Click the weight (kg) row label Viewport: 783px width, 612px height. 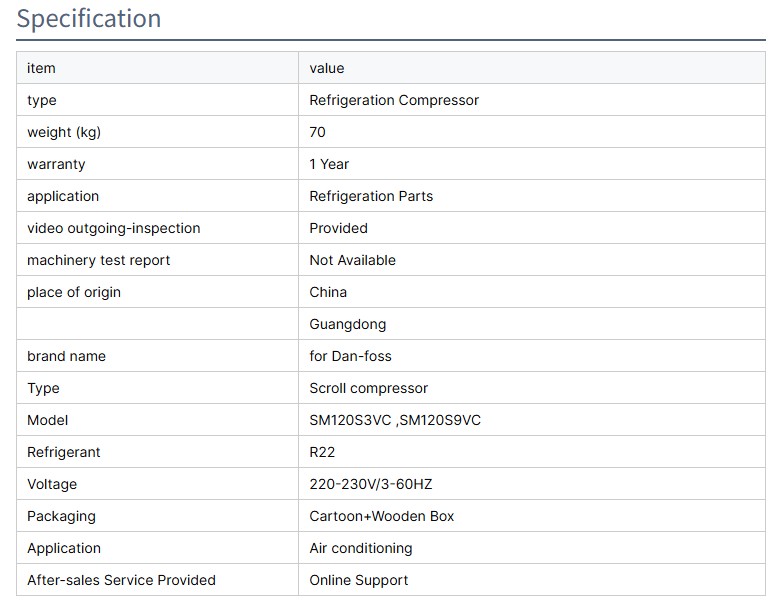(64, 132)
